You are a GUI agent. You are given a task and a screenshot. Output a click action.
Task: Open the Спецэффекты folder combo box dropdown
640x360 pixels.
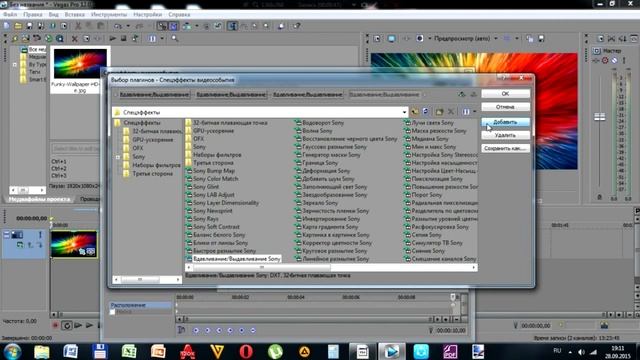(x=404, y=112)
